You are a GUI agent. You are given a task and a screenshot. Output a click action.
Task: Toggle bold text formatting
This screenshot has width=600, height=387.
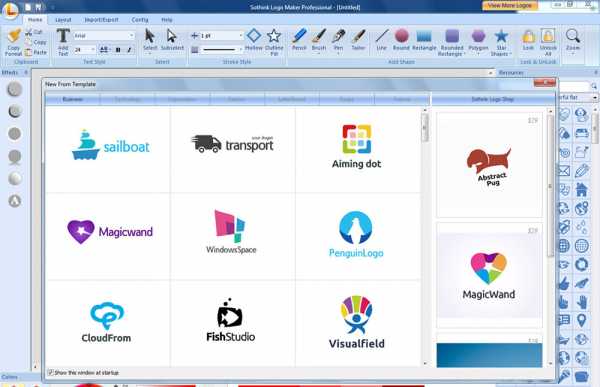click(118, 50)
